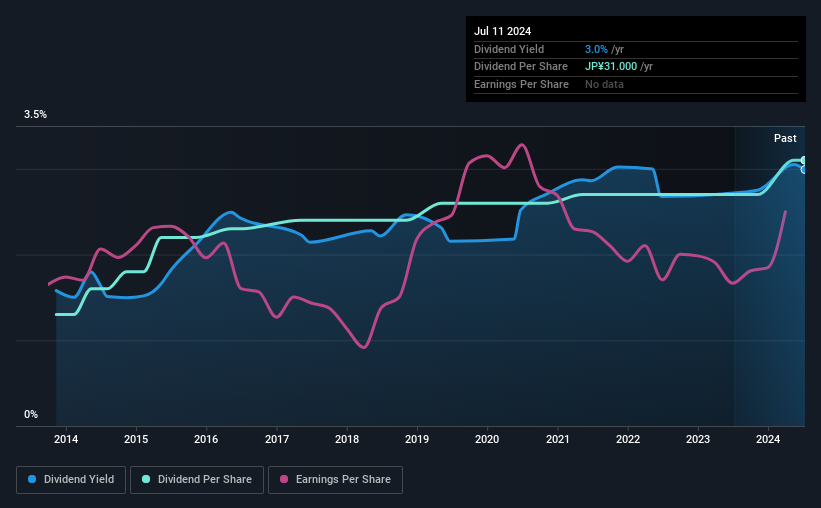Select the 2015 x-axis label

[136, 439]
